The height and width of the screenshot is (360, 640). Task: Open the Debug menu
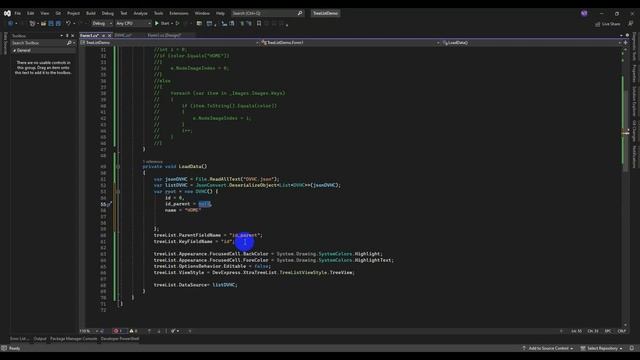[108, 13]
